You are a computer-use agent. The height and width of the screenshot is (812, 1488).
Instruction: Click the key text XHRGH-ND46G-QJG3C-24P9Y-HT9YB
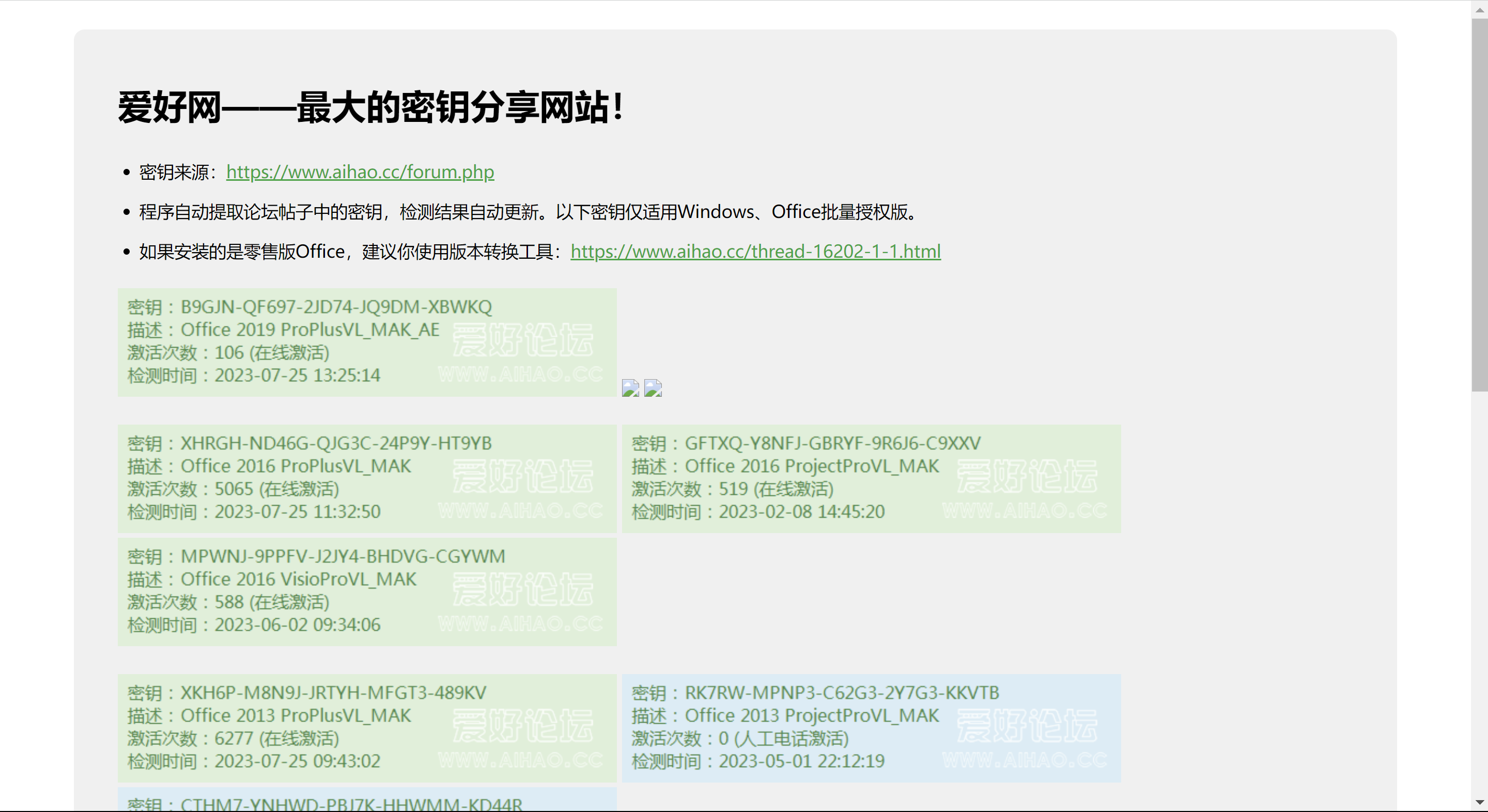click(336, 444)
